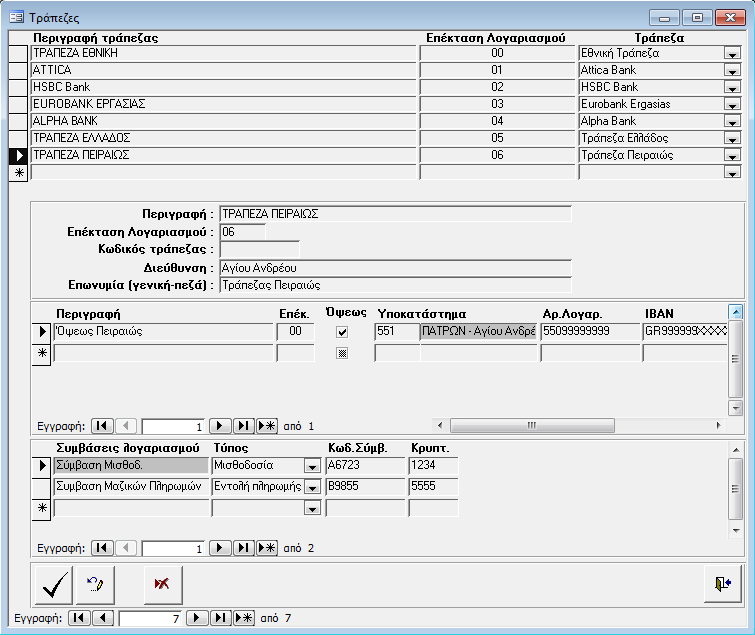
Task: Click the red X delete record button
Action: [163, 585]
